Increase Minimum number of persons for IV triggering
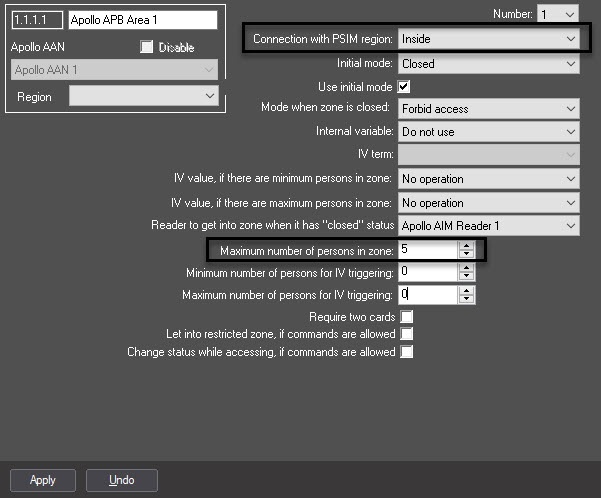Viewport: 601px width, 498px height. pos(466,268)
